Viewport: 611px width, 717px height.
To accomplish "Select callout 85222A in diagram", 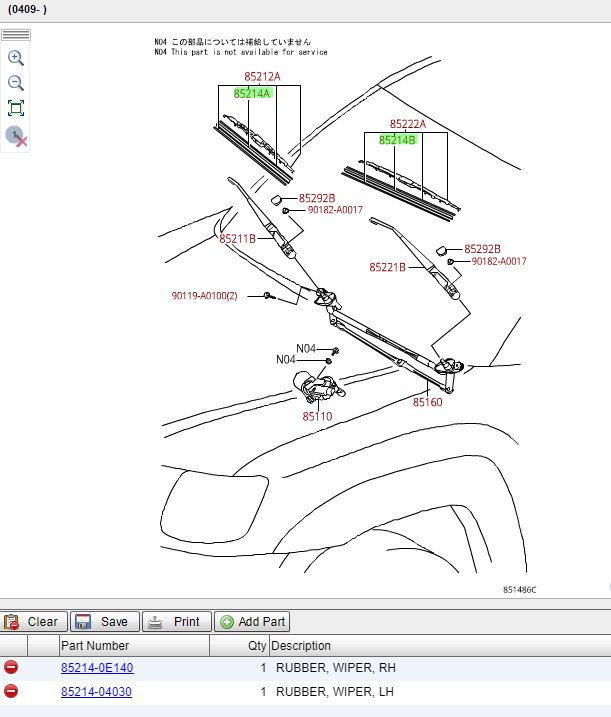I will coord(407,124).
